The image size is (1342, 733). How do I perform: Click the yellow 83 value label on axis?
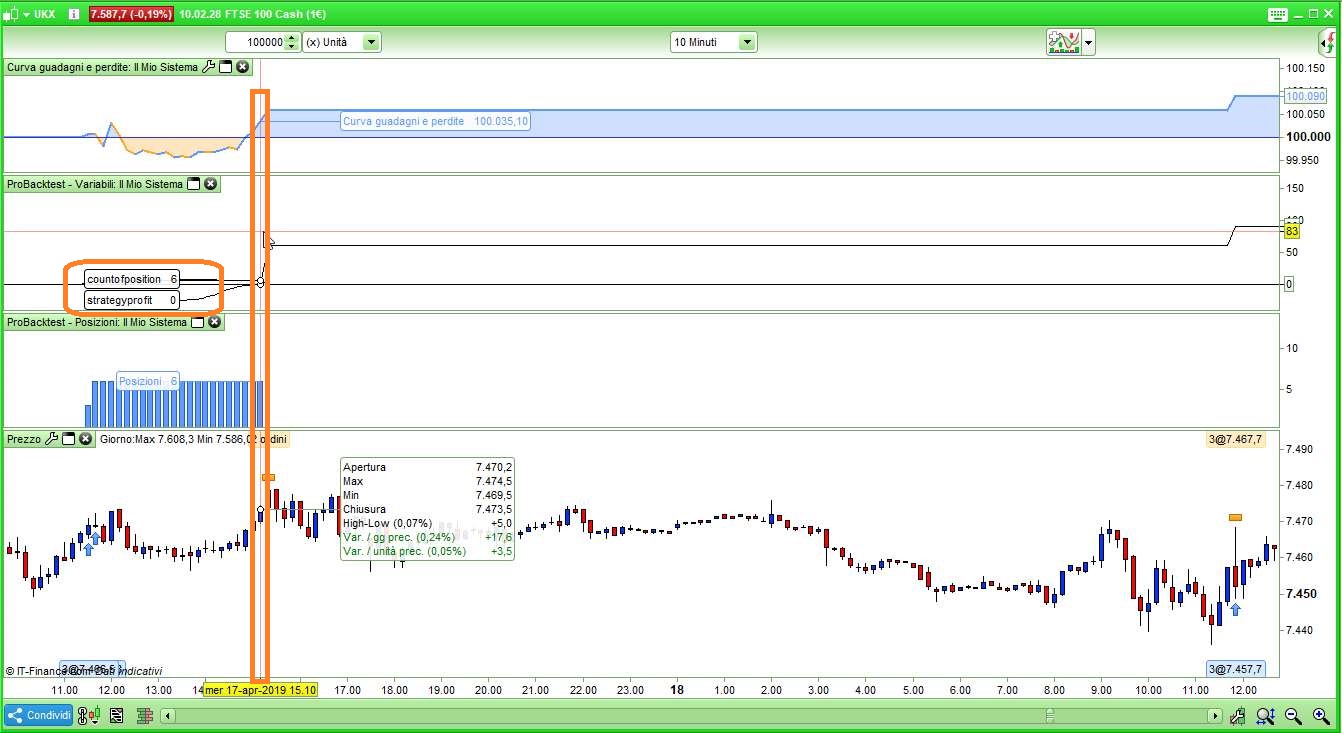tap(1291, 231)
